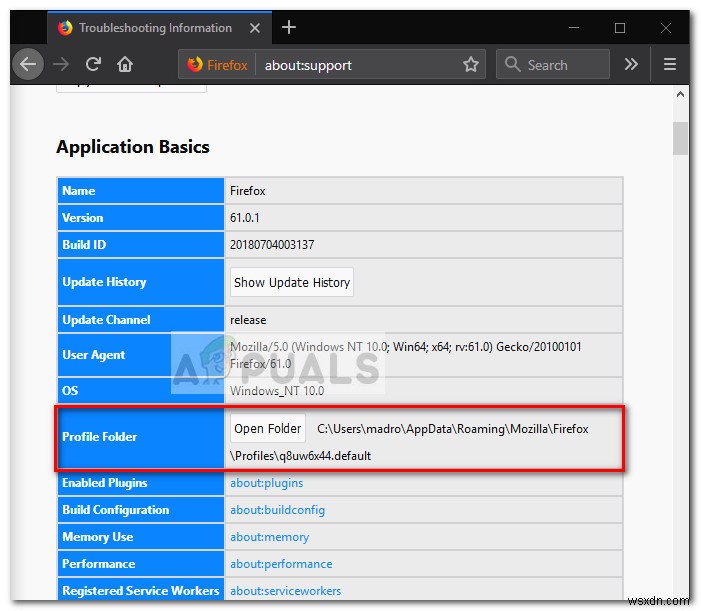This screenshot has height=611, width=701.
Task: Open the about:serviceworkers link
Action: 286,590
